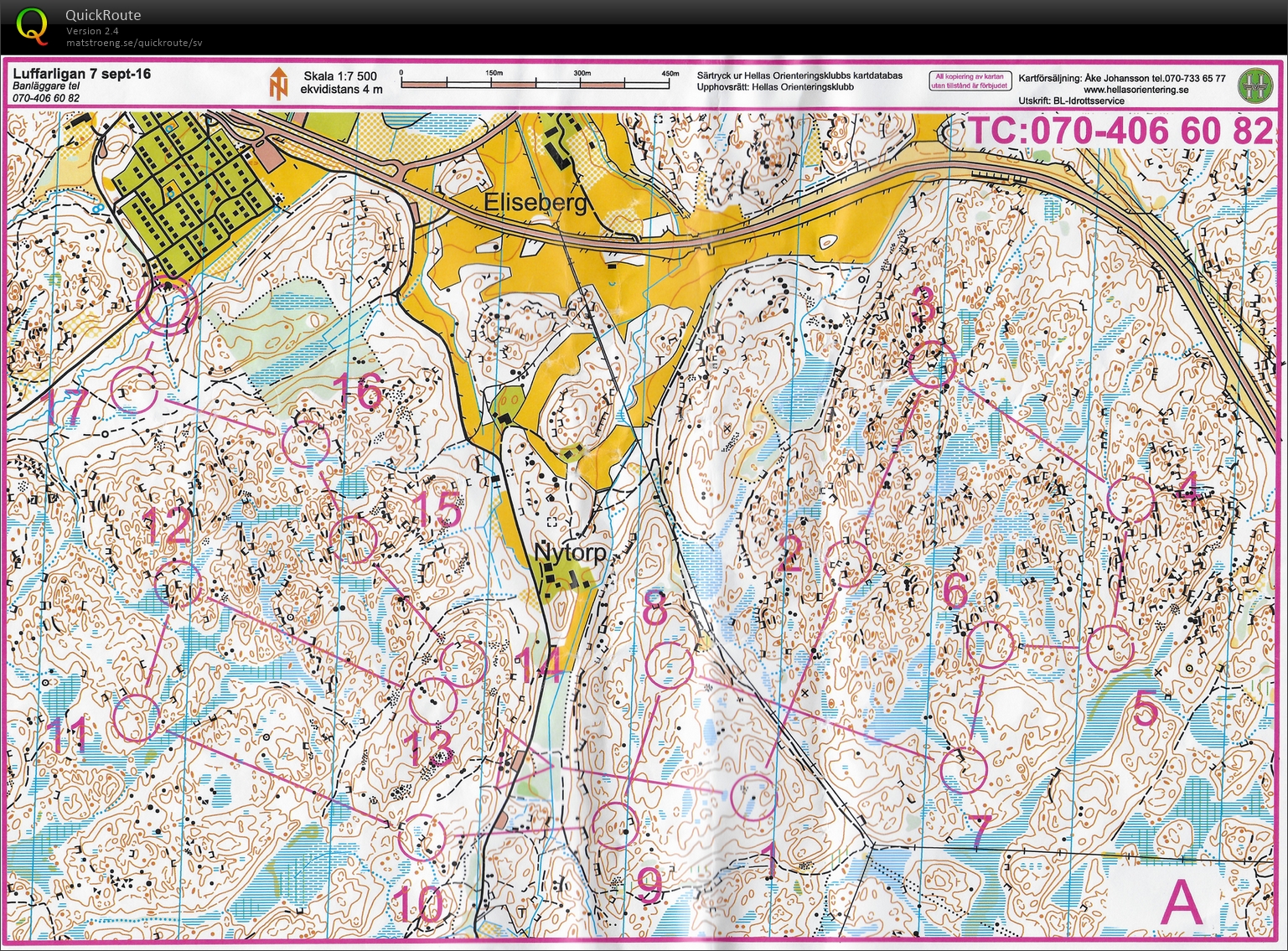Screen dimensions: 1288x951
Task: Click control number 7
Action: pyautogui.click(x=980, y=830)
